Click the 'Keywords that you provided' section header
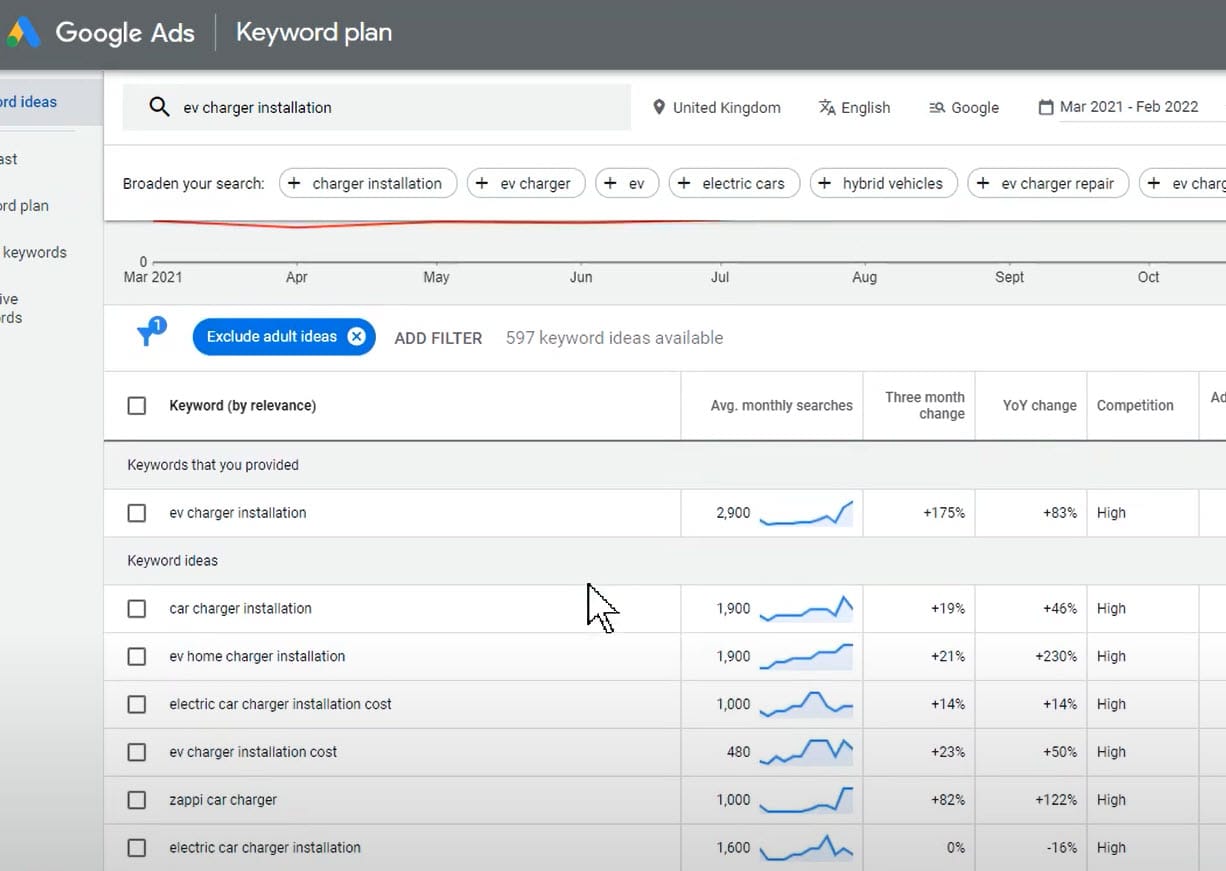The width and height of the screenshot is (1226, 871). [x=213, y=465]
